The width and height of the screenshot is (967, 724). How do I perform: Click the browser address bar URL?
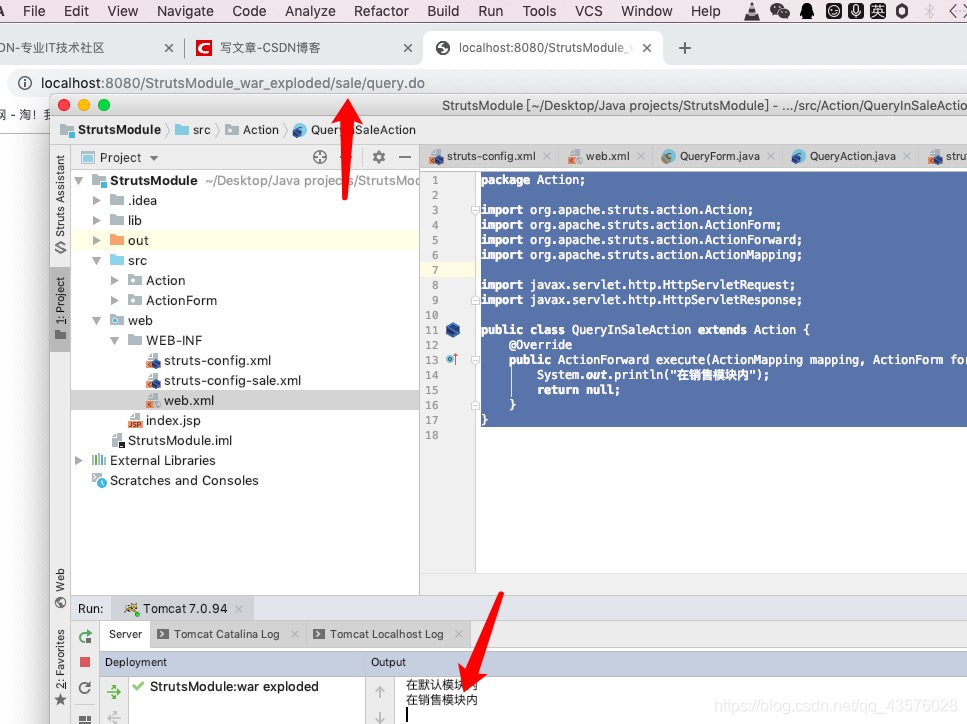coord(232,83)
